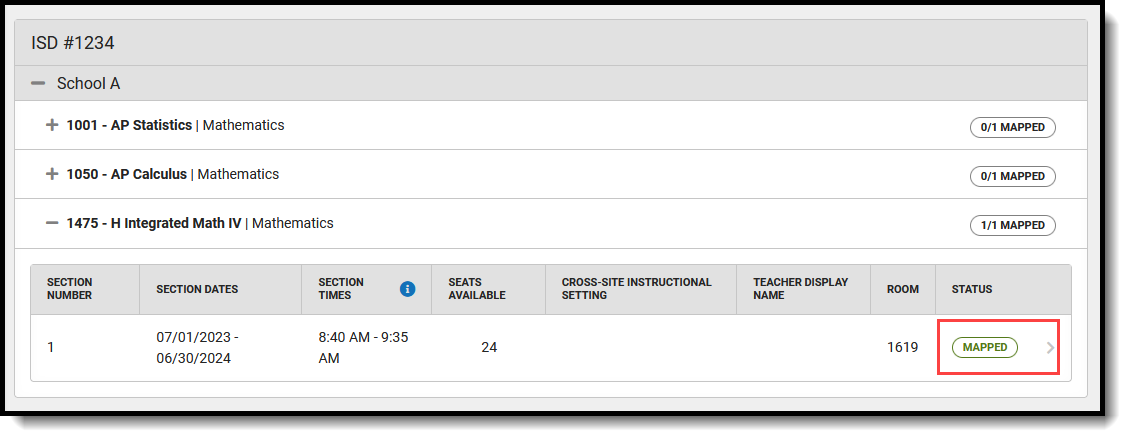This screenshot has height=441, width=1130.
Task: Collapse the 1475 - H Integrated Math IV course
Action: click(x=52, y=223)
